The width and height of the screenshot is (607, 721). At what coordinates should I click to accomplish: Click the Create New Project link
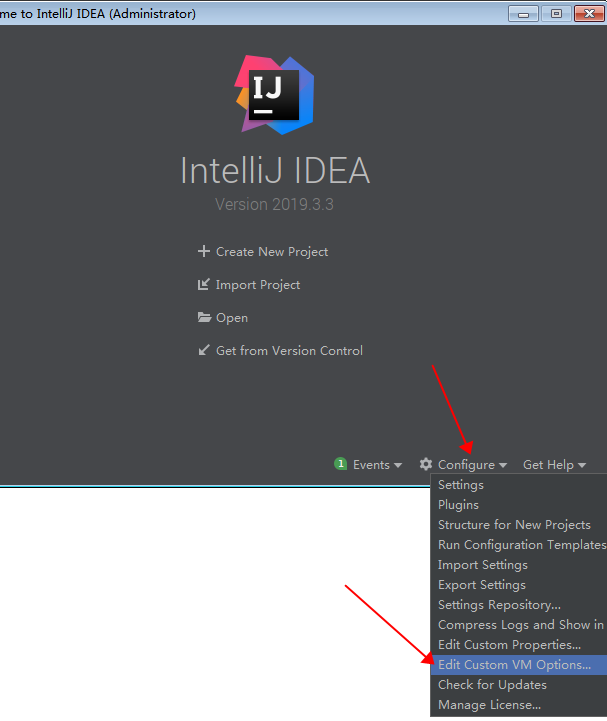272,252
